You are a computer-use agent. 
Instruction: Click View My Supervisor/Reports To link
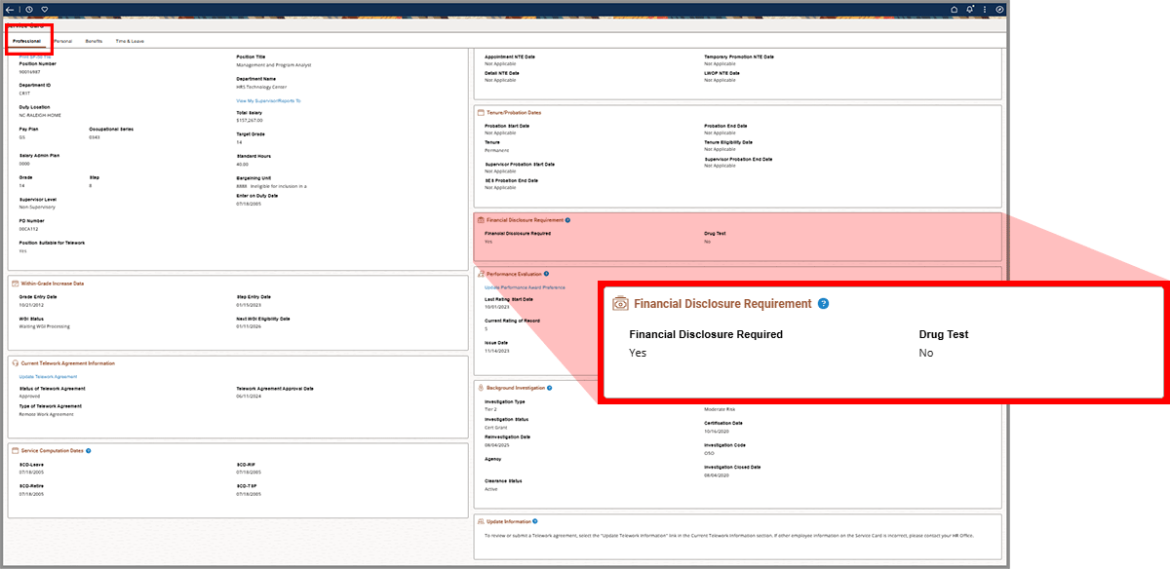[x=268, y=101]
